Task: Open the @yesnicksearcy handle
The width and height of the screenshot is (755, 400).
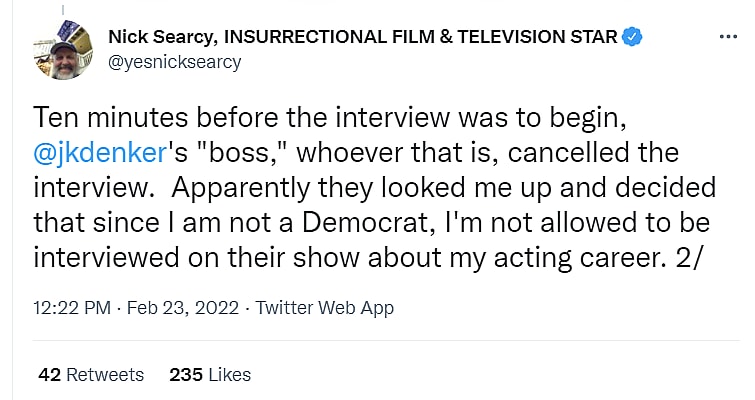Action: pyautogui.click(x=174, y=62)
